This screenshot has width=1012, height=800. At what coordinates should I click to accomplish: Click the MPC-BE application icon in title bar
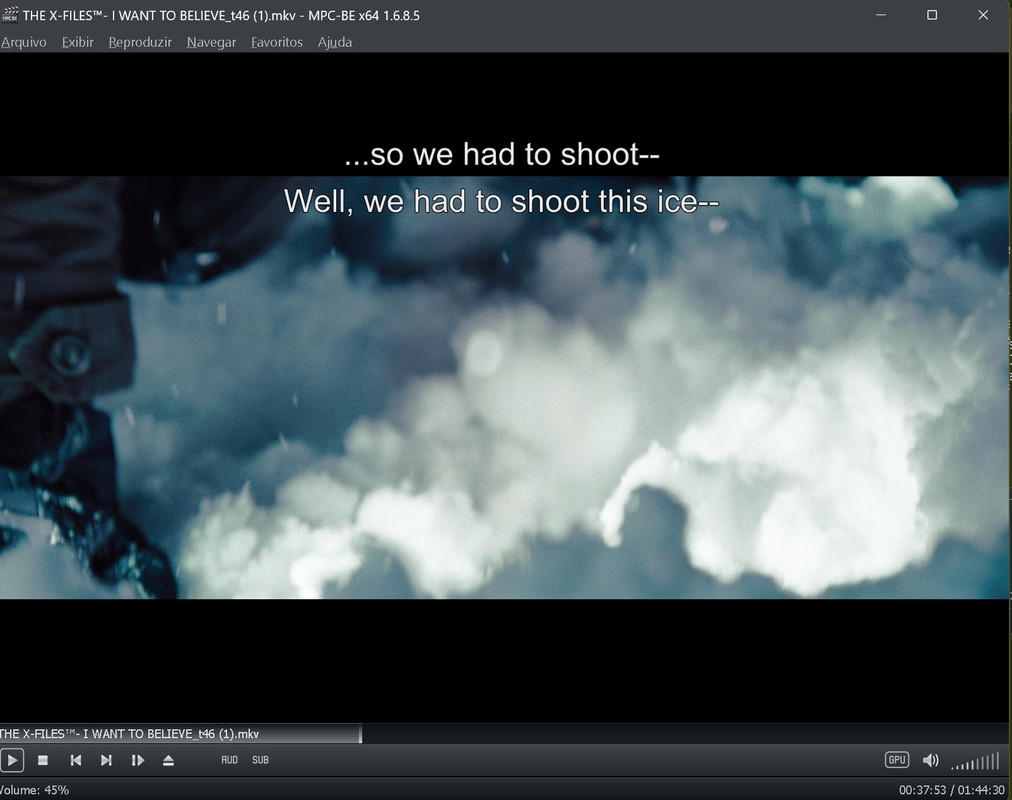tap(10, 15)
